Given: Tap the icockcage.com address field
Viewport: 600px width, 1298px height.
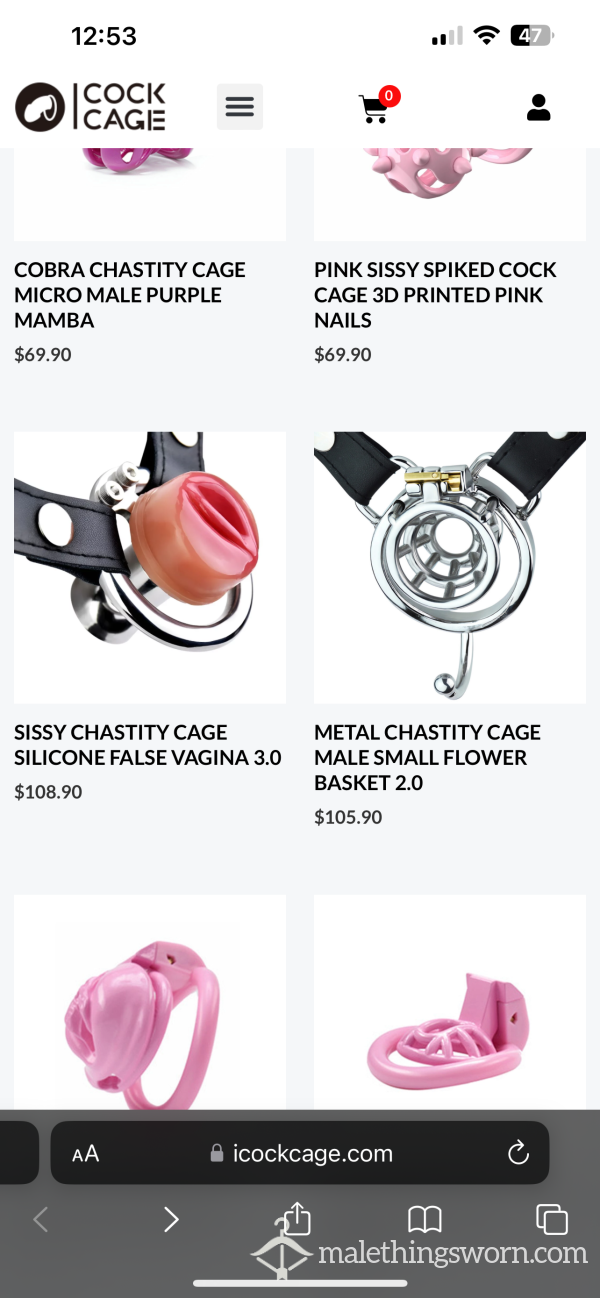Looking at the screenshot, I should (300, 1153).
